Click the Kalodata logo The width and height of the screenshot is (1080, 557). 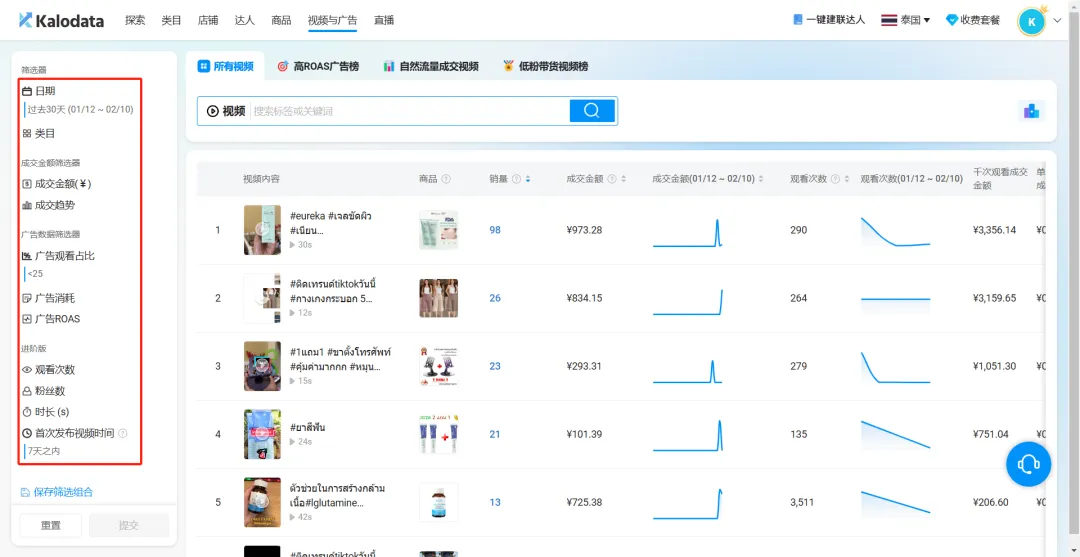click(61, 21)
